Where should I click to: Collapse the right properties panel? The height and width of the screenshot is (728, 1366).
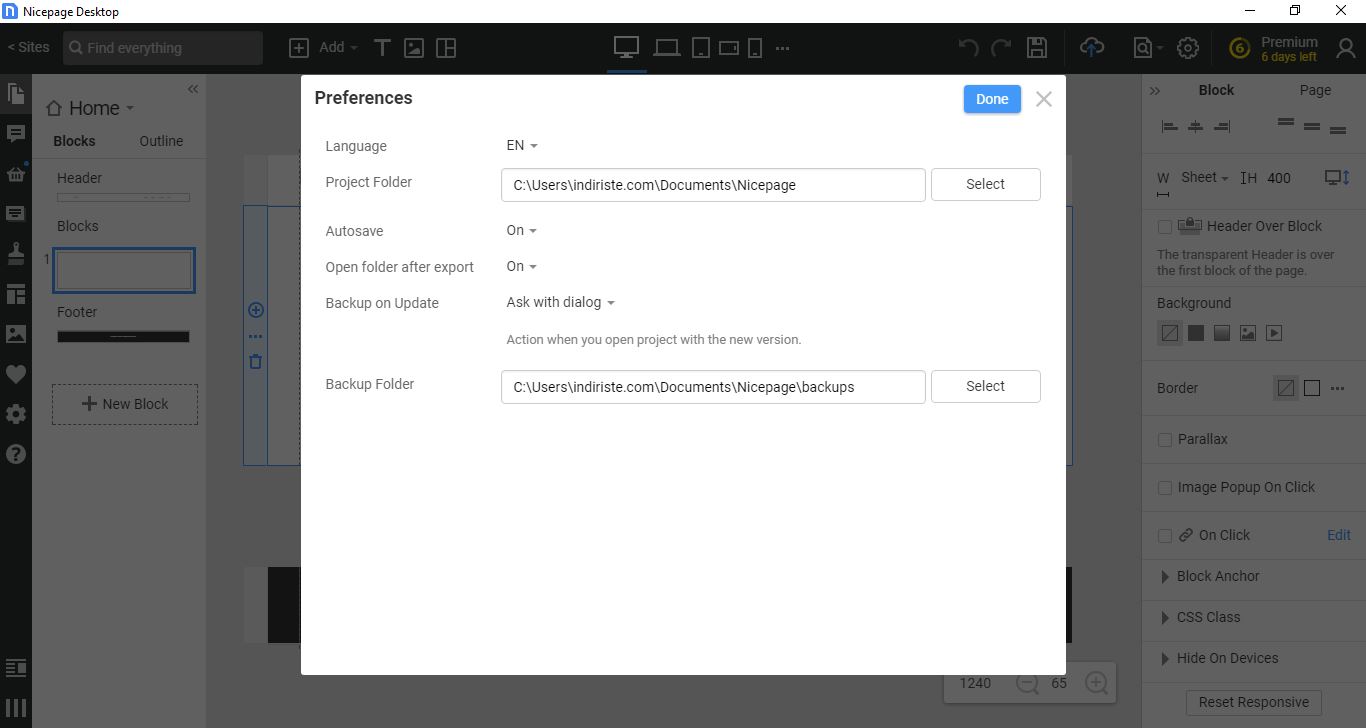pyautogui.click(x=1155, y=90)
